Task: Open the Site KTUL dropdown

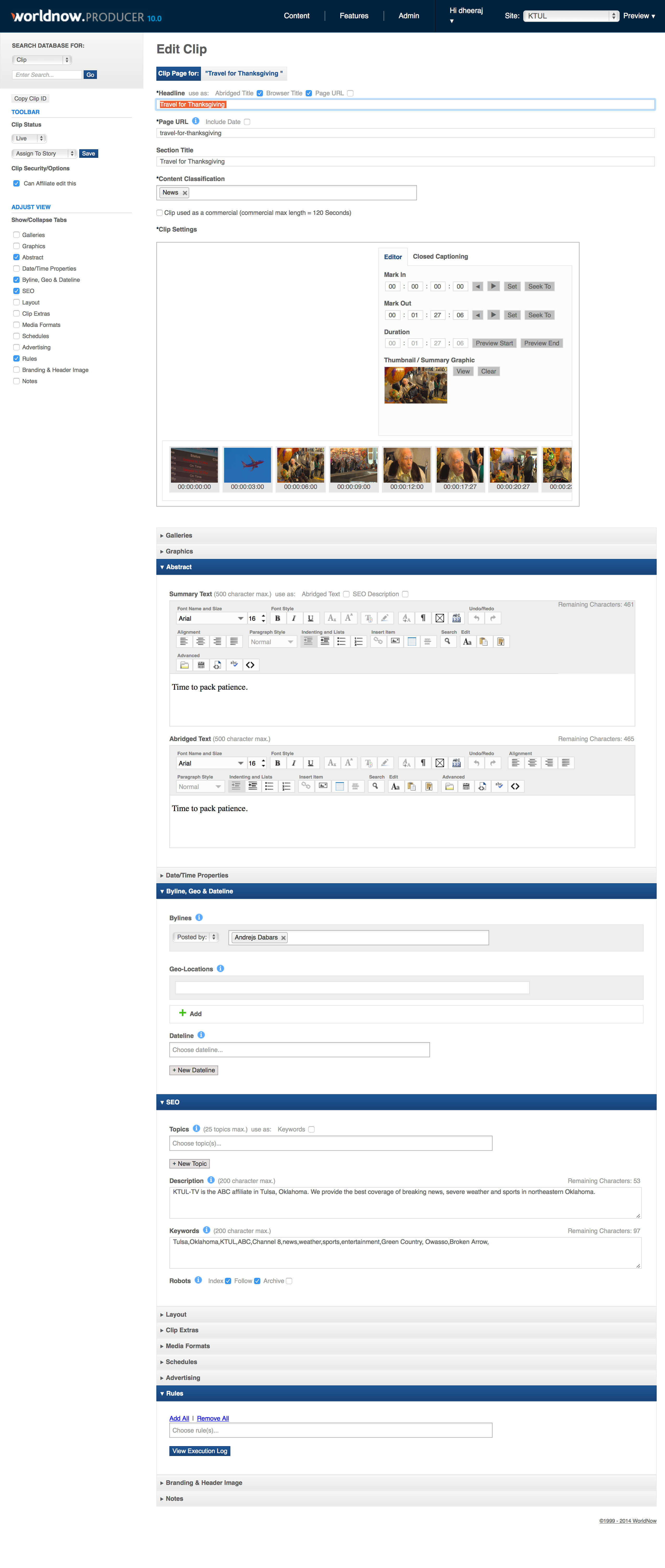Action: point(571,16)
